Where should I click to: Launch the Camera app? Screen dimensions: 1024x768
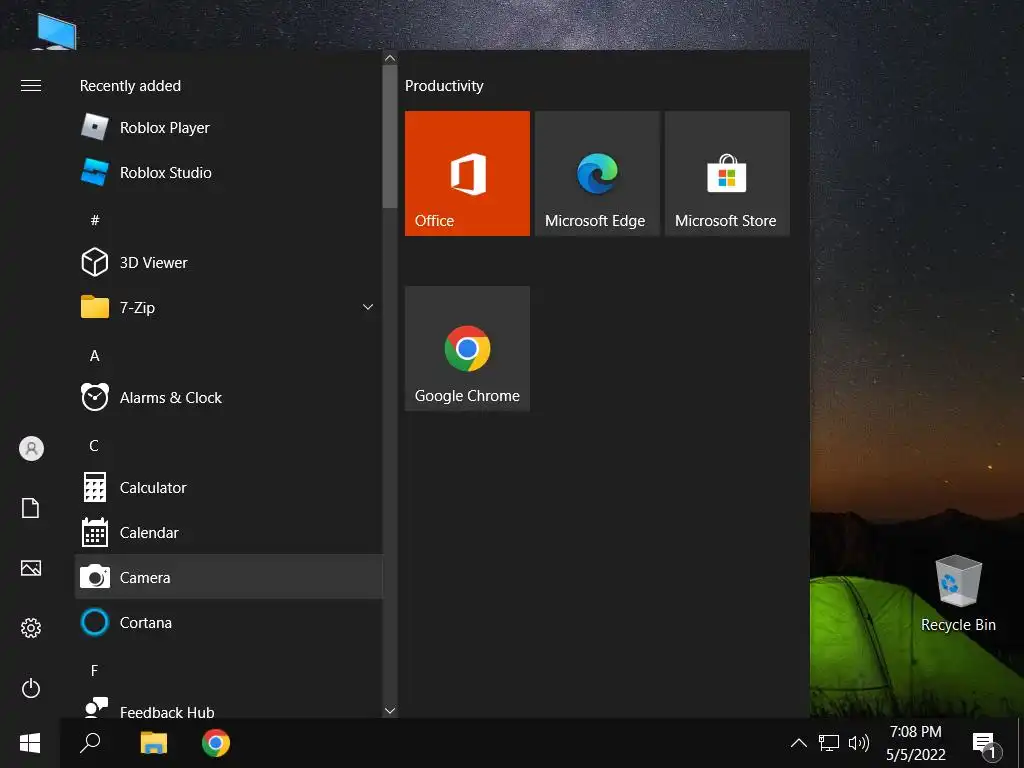point(229,577)
